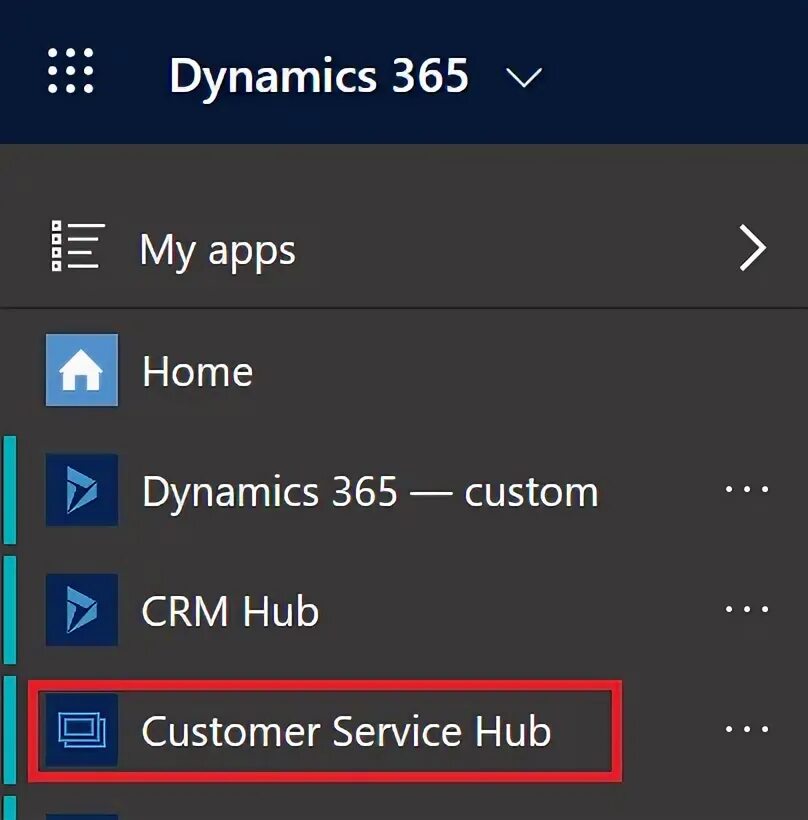Go to Home

tap(198, 371)
